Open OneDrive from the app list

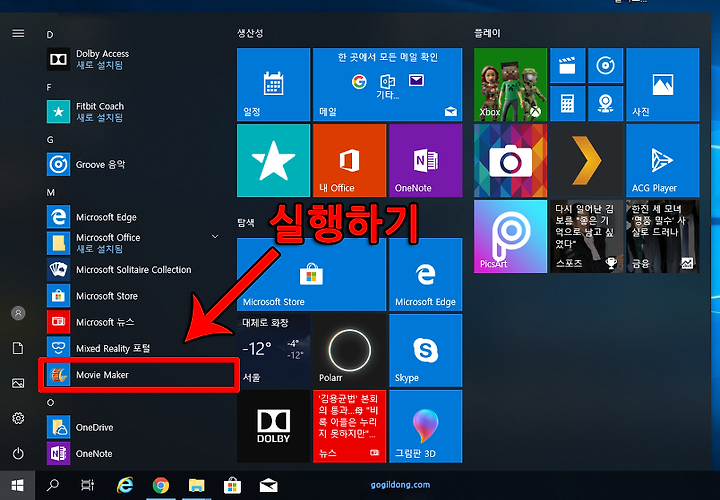tap(133, 427)
